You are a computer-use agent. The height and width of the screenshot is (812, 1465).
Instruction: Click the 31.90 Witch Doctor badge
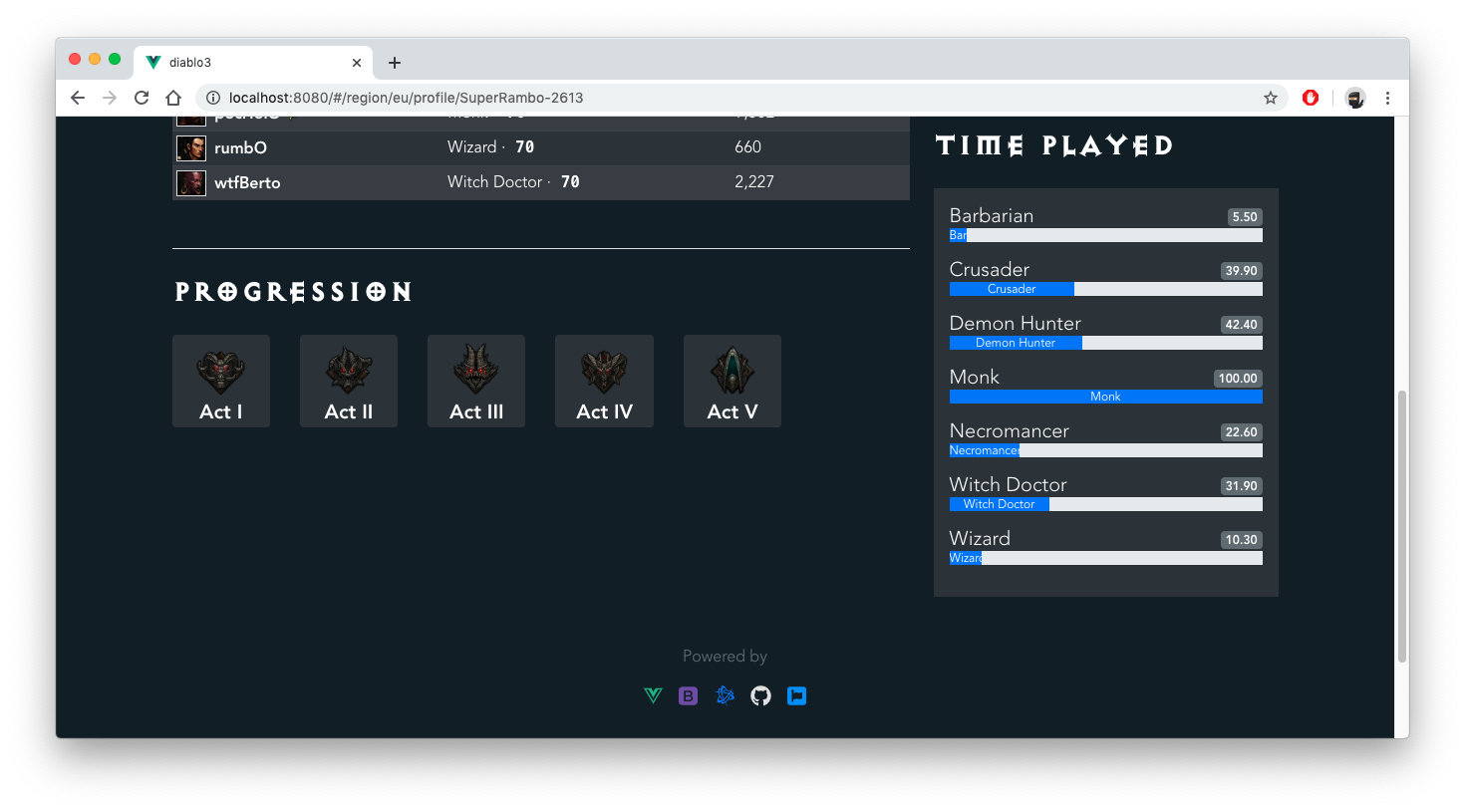point(1242,486)
